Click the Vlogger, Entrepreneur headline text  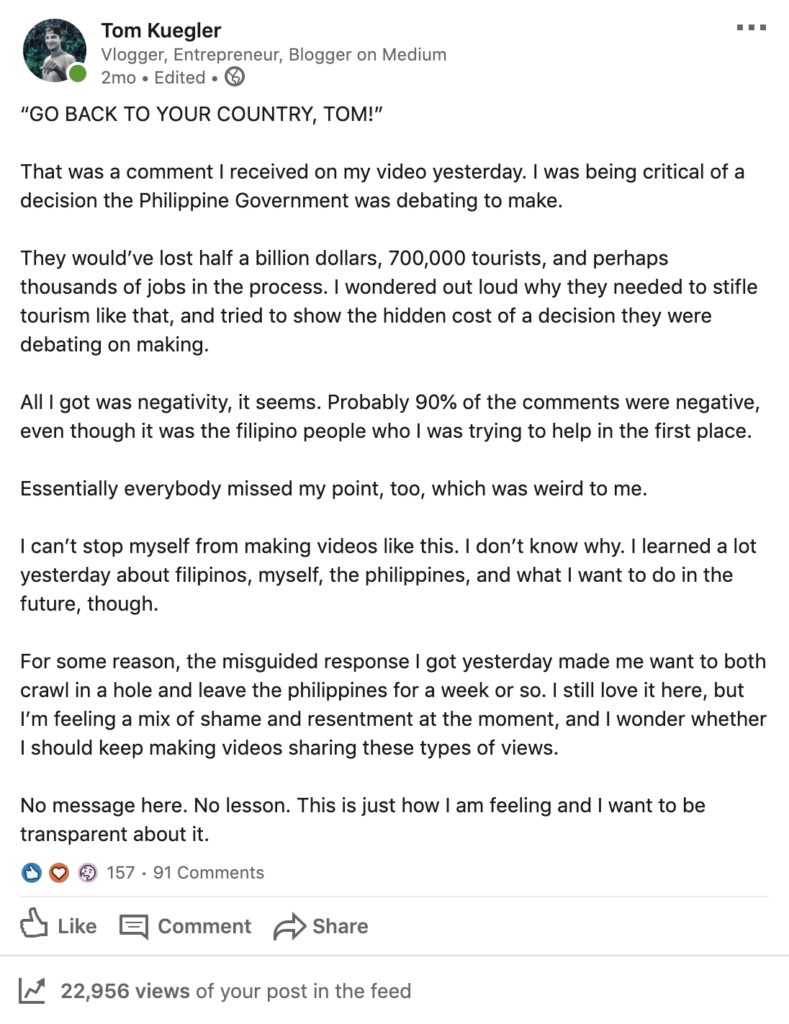click(x=274, y=54)
